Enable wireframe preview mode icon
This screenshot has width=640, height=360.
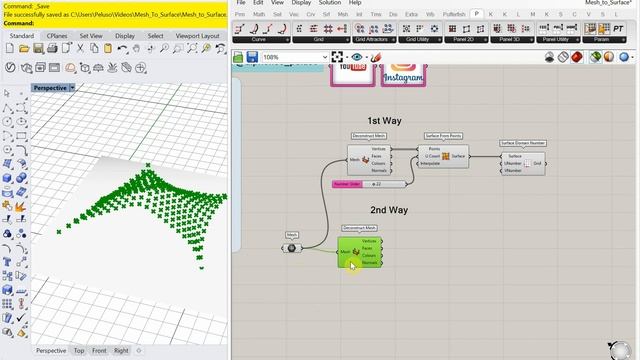(563, 57)
